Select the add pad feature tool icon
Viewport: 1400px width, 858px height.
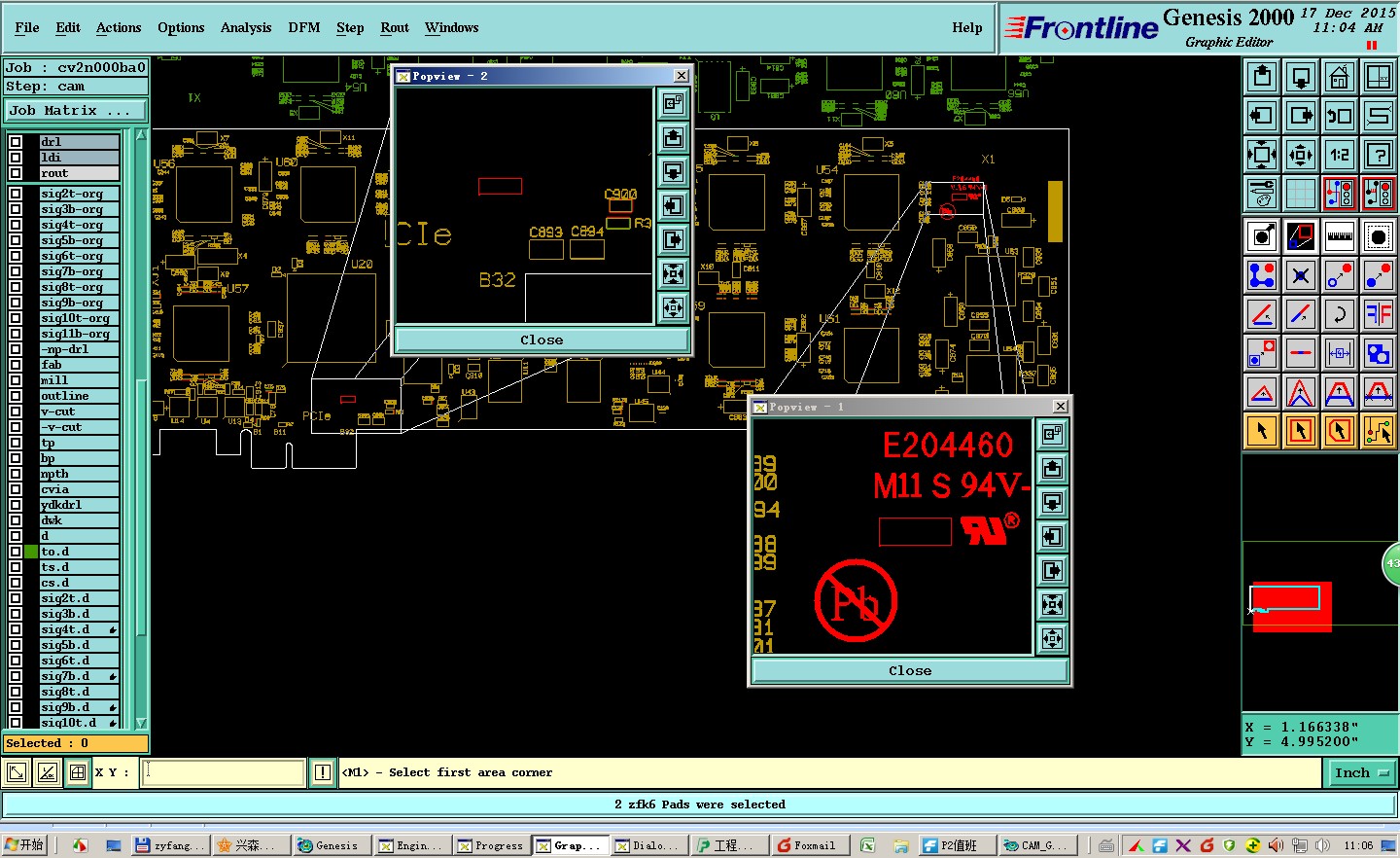(x=1262, y=236)
